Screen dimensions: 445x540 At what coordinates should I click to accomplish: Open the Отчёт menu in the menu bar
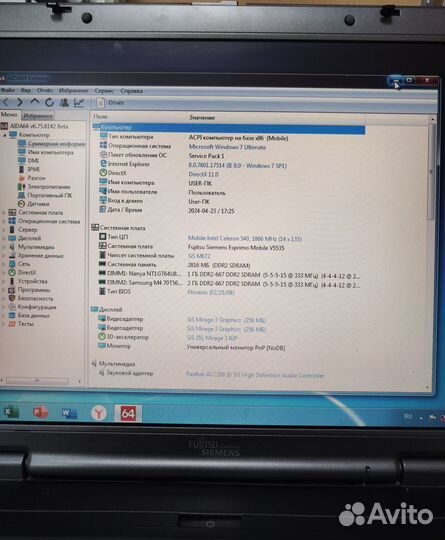point(45,91)
